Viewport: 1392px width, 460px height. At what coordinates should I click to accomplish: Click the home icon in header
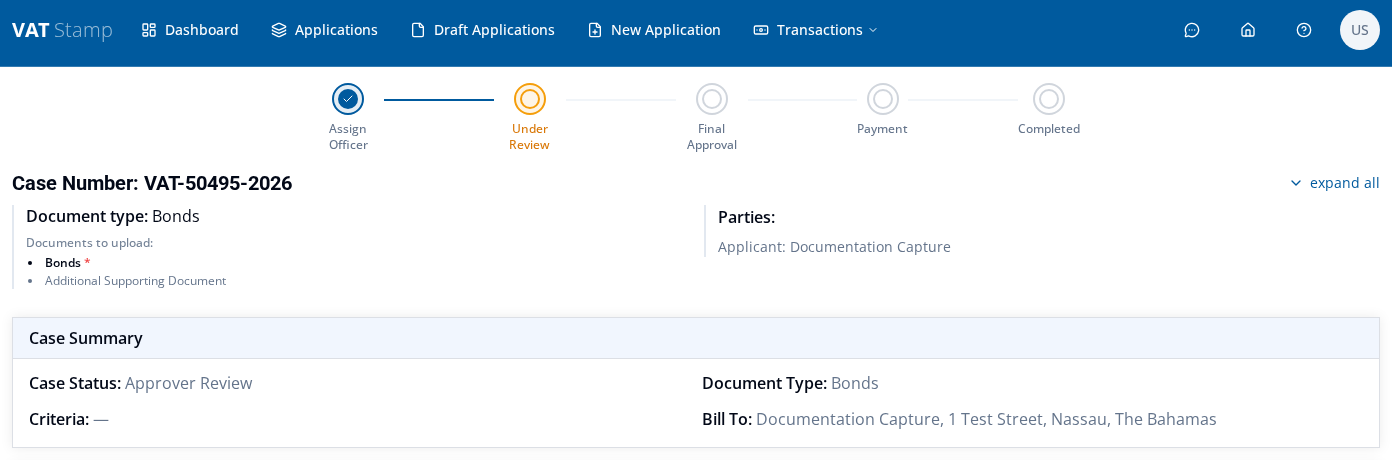(x=1248, y=30)
